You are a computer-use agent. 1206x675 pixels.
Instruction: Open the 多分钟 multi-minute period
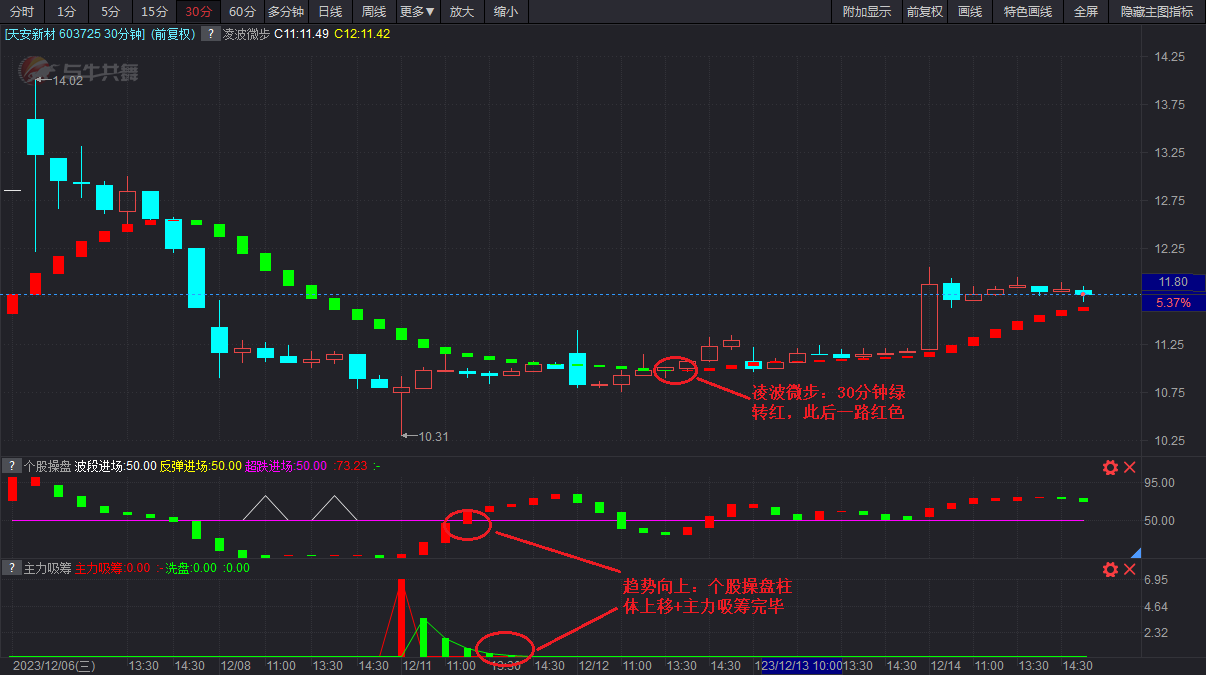click(286, 12)
